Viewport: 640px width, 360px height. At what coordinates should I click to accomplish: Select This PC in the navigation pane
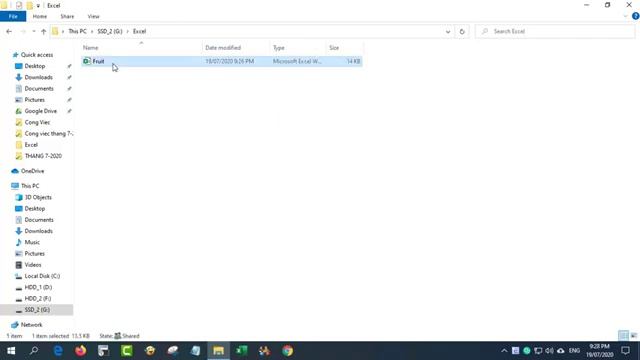tap(30, 186)
